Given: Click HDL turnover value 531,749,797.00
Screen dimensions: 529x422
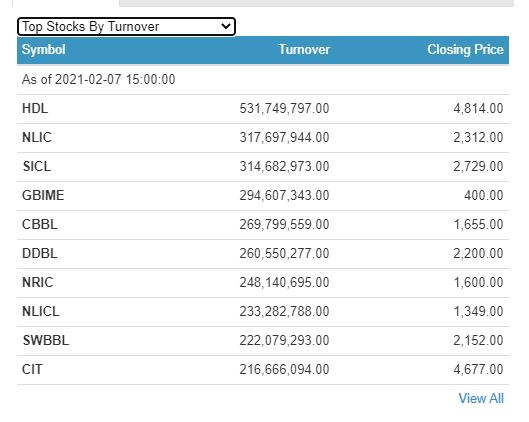Looking at the screenshot, I should 284,109.
